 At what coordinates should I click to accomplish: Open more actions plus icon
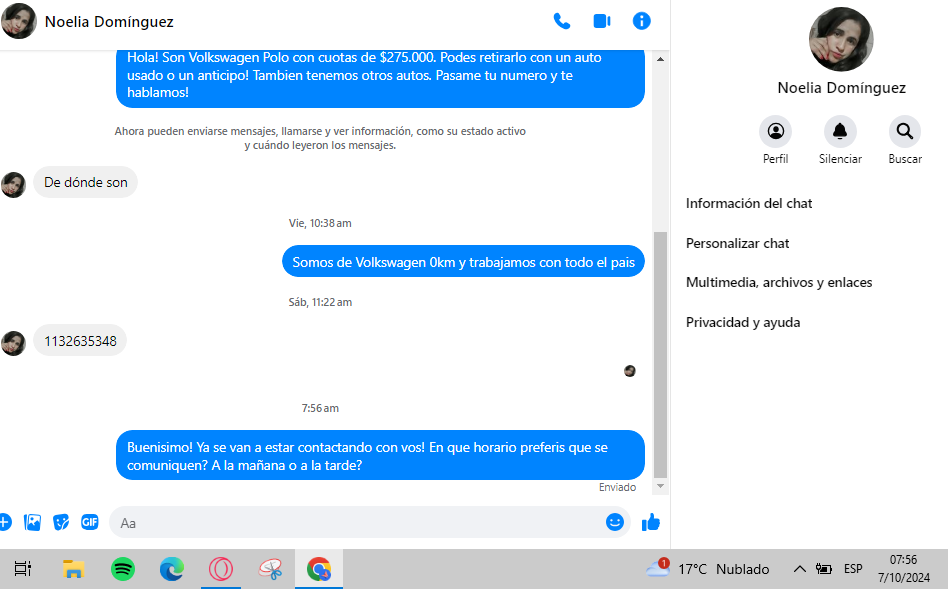click(x=5, y=522)
